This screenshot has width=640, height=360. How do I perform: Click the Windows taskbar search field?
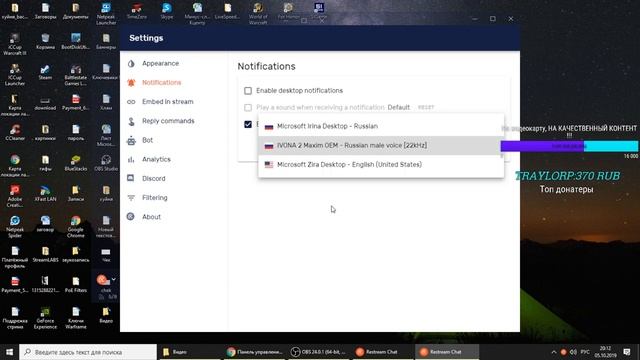pos(88,352)
